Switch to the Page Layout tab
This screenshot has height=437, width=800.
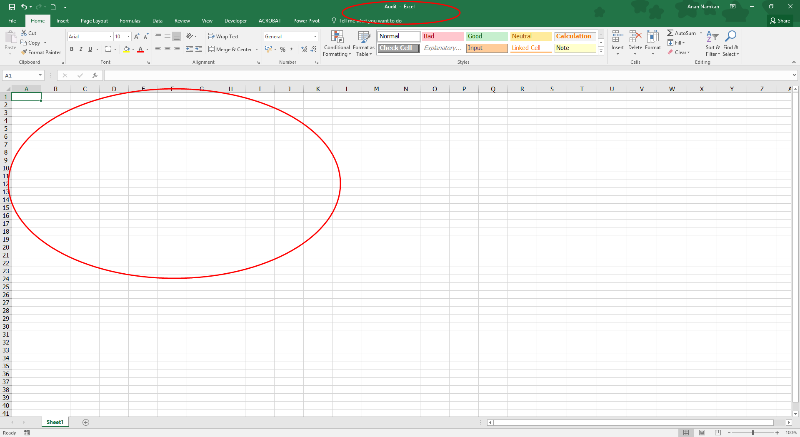point(94,20)
